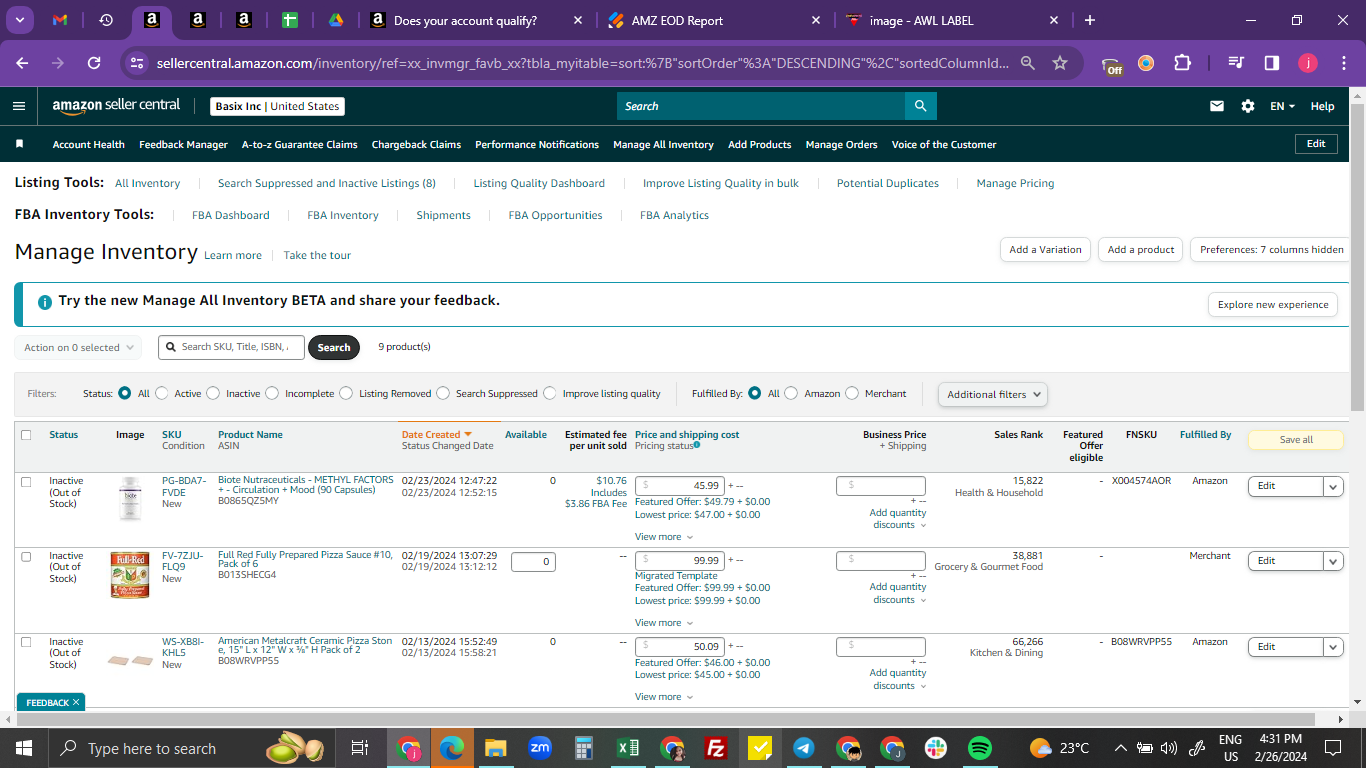Click the bookmark flag icon beside Account Health
The height and width of the screenshot is (768, 1366).
[19, 144]
